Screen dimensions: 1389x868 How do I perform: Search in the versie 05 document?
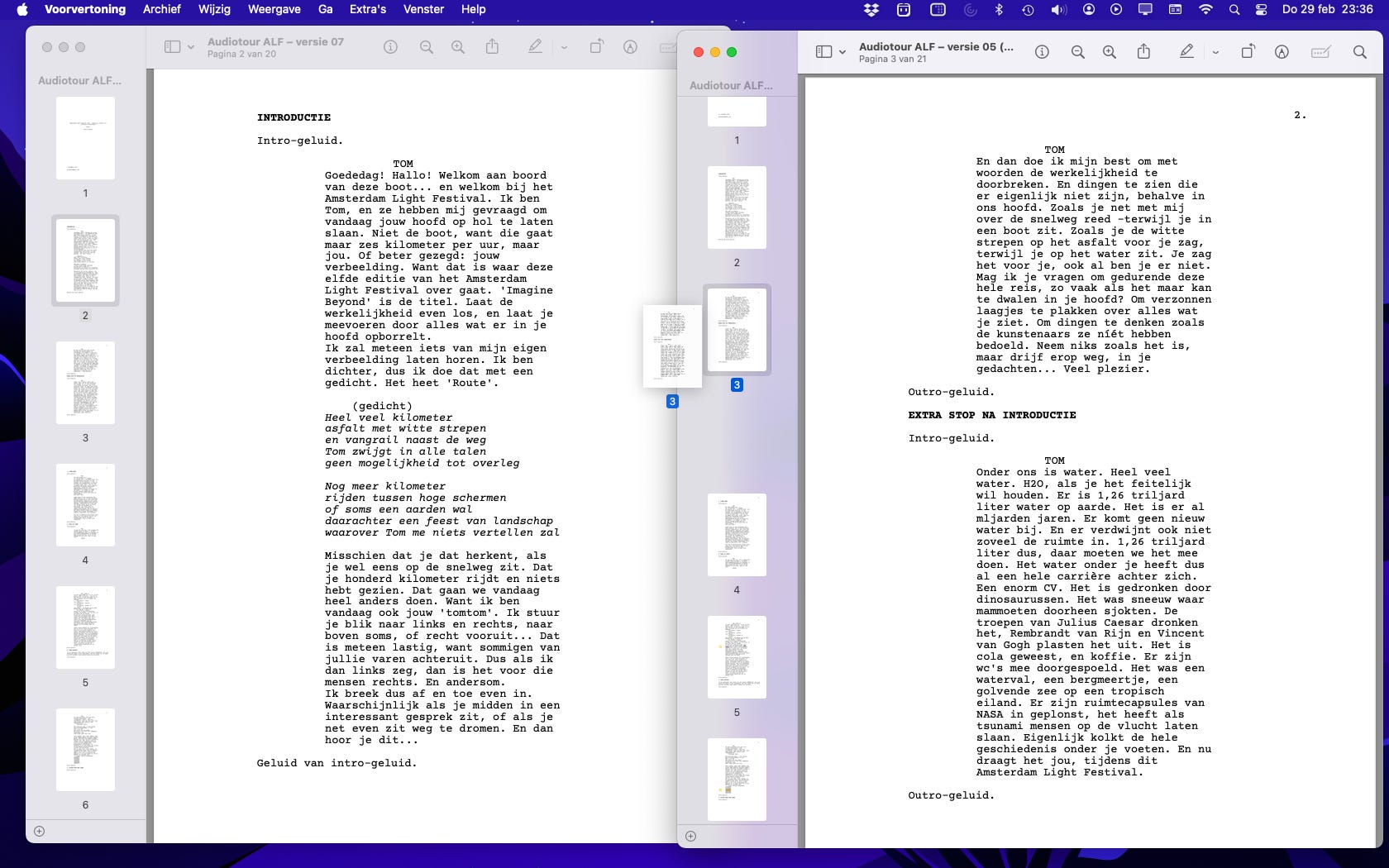1359,52
